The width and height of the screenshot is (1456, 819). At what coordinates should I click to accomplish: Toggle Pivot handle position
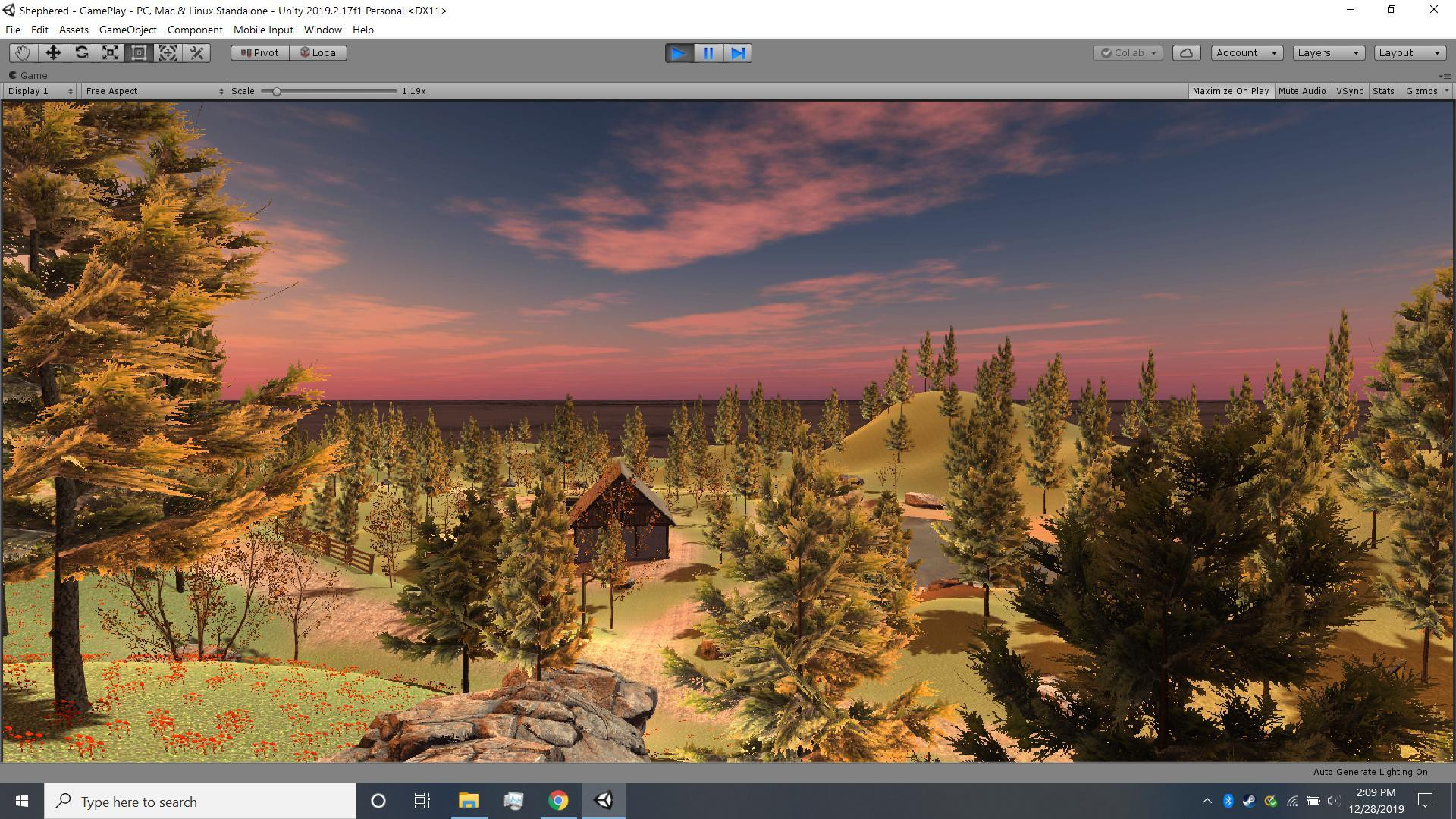coord(260,52)
